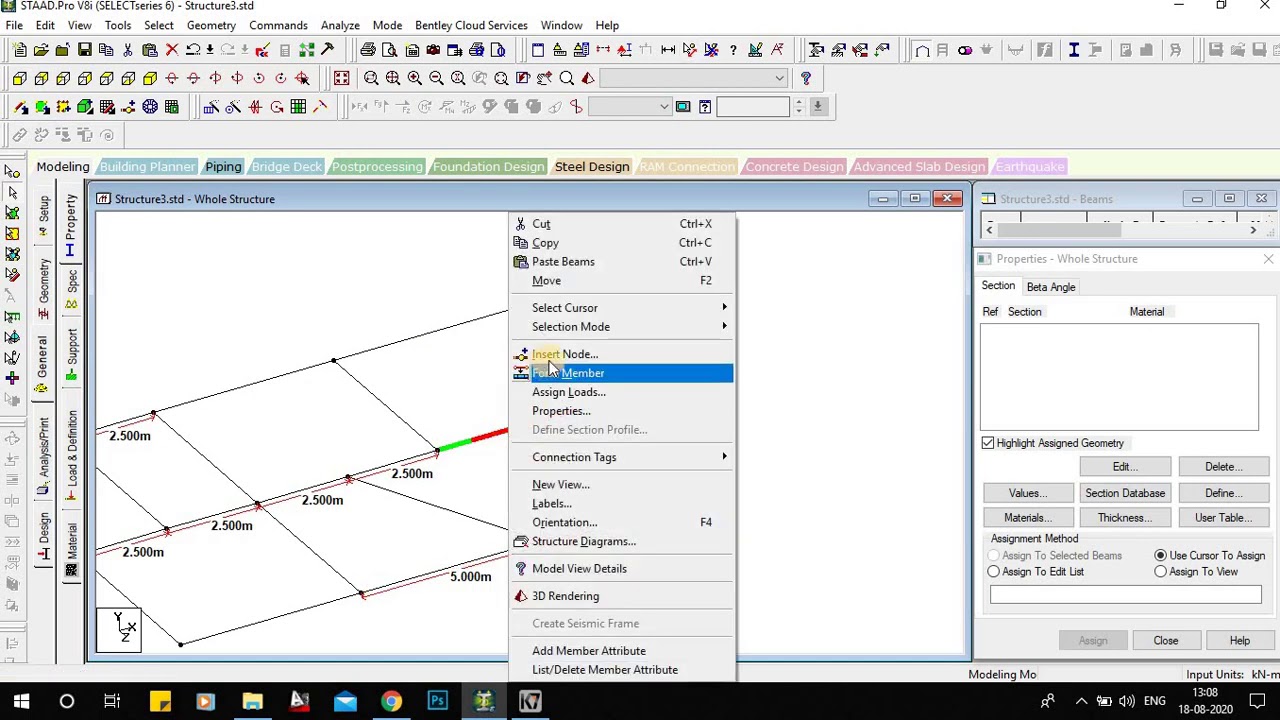Select 3D Rendering in the context menu
Viewport: 1280px width, 720px height.
(x=622, y=596)
